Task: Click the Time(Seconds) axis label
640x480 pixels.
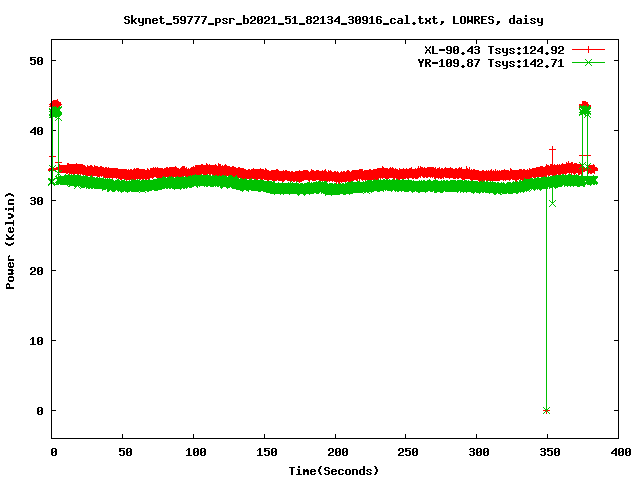Action: pyautogui.click(x=333, y=471)
